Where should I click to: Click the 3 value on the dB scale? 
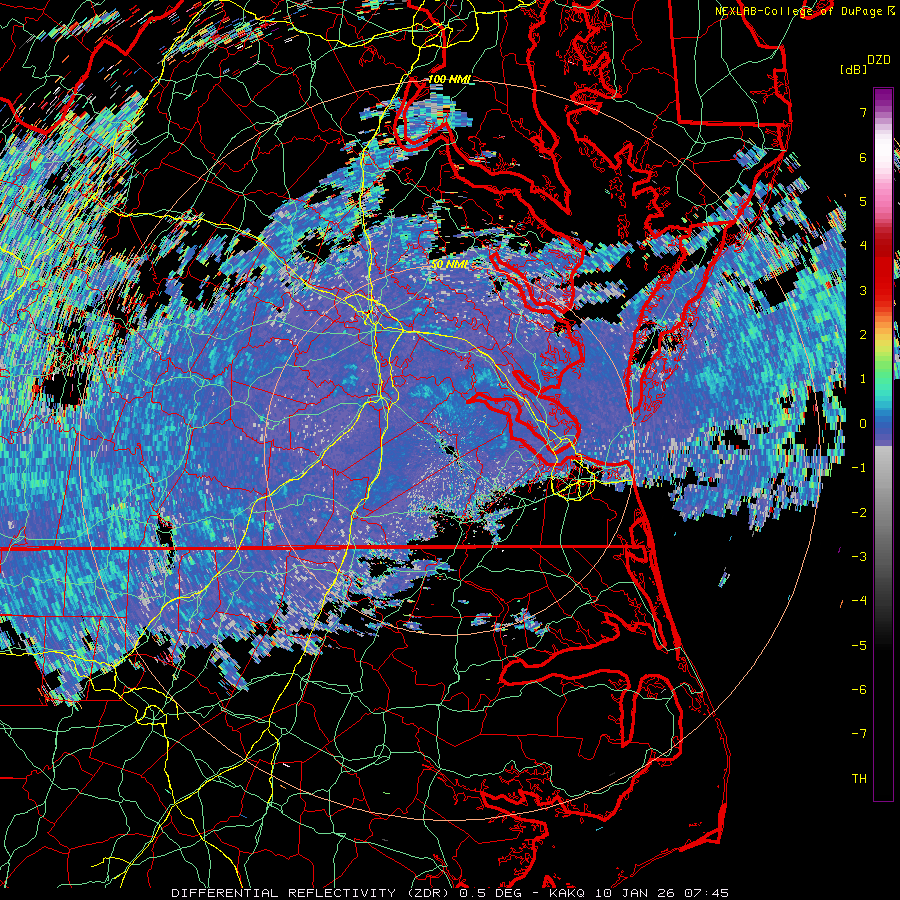[863, 290]
